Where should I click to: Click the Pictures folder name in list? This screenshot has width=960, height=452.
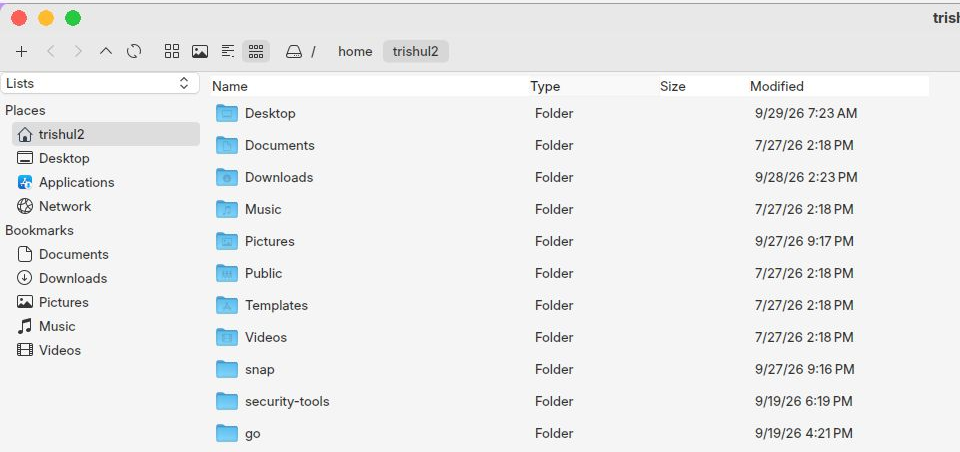269,241
